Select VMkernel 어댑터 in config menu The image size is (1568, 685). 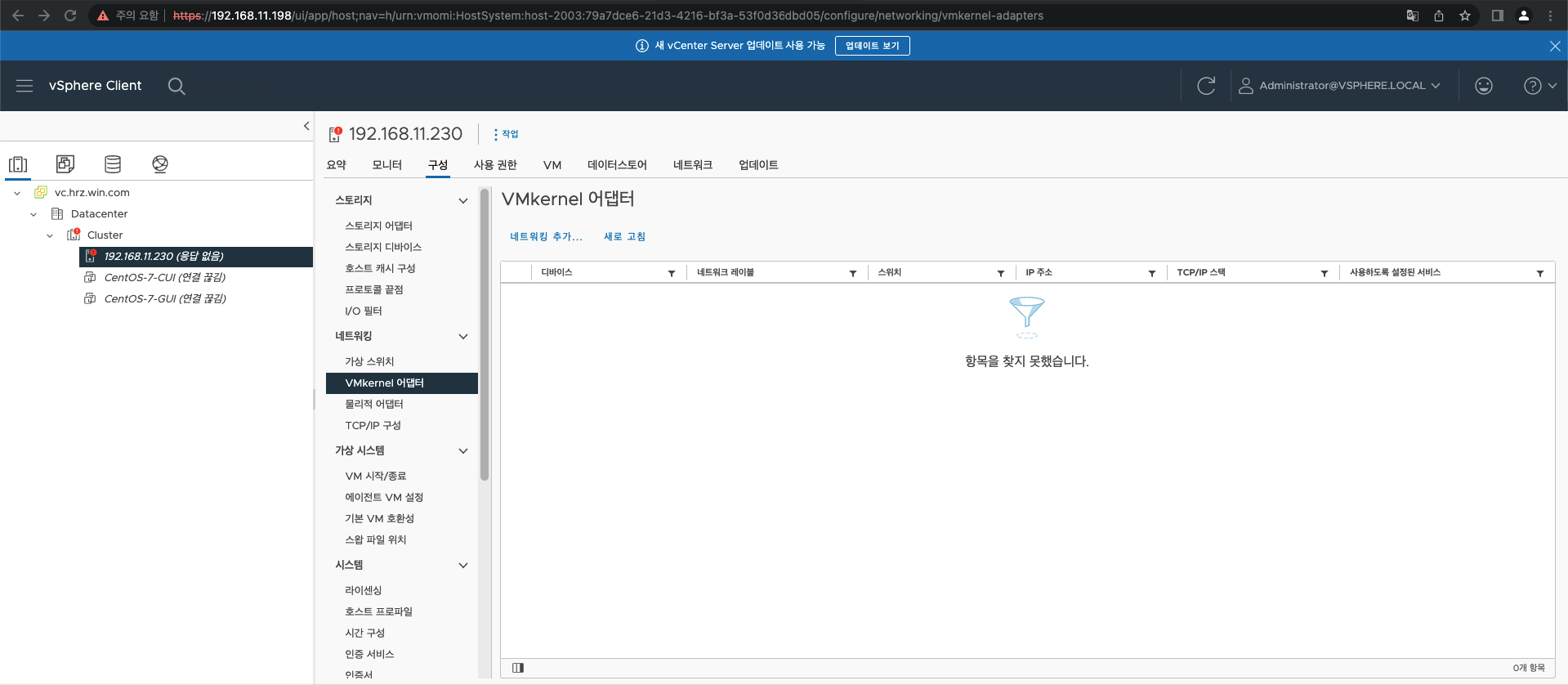(401, 383)
